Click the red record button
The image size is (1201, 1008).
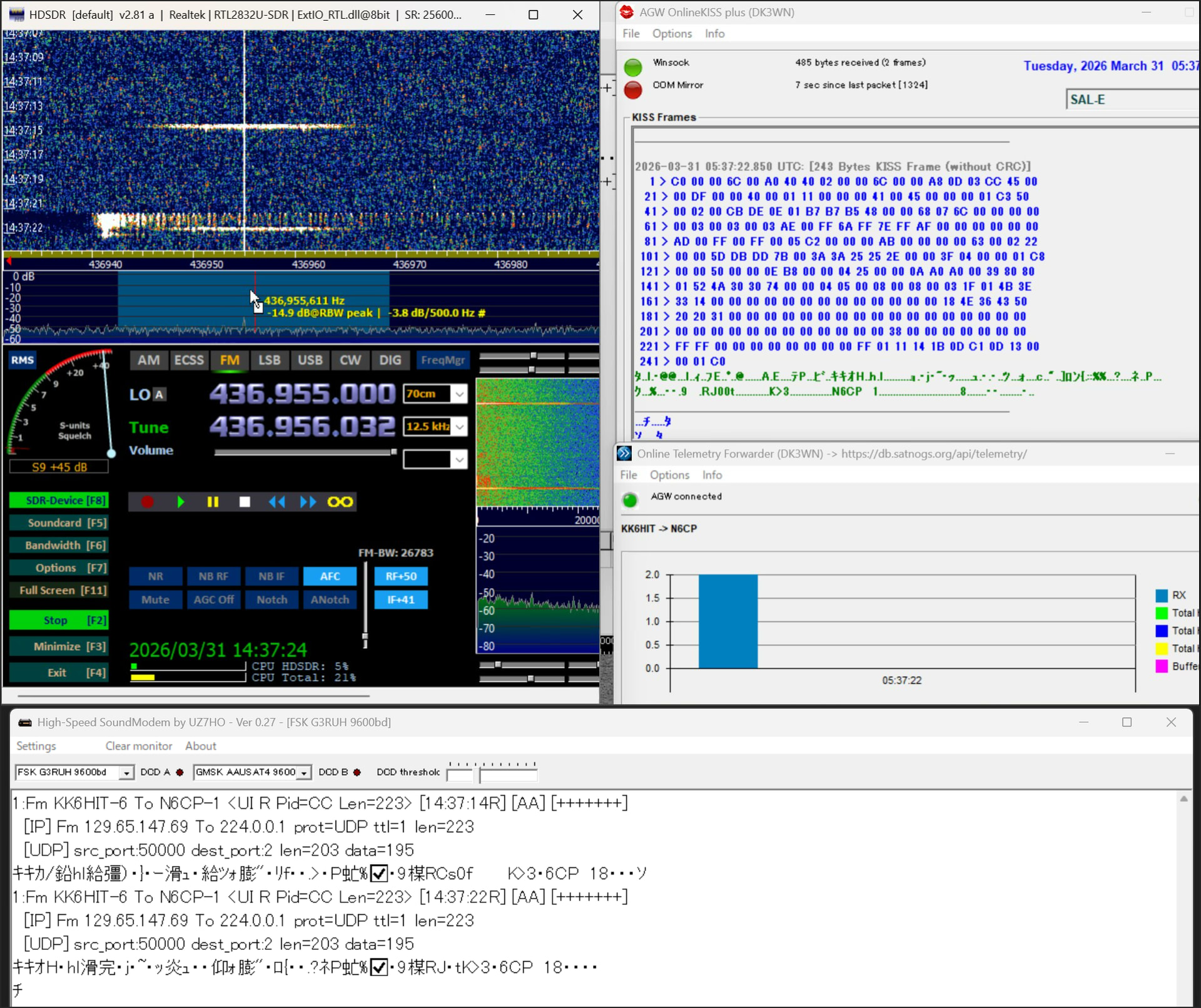[148, 502]
